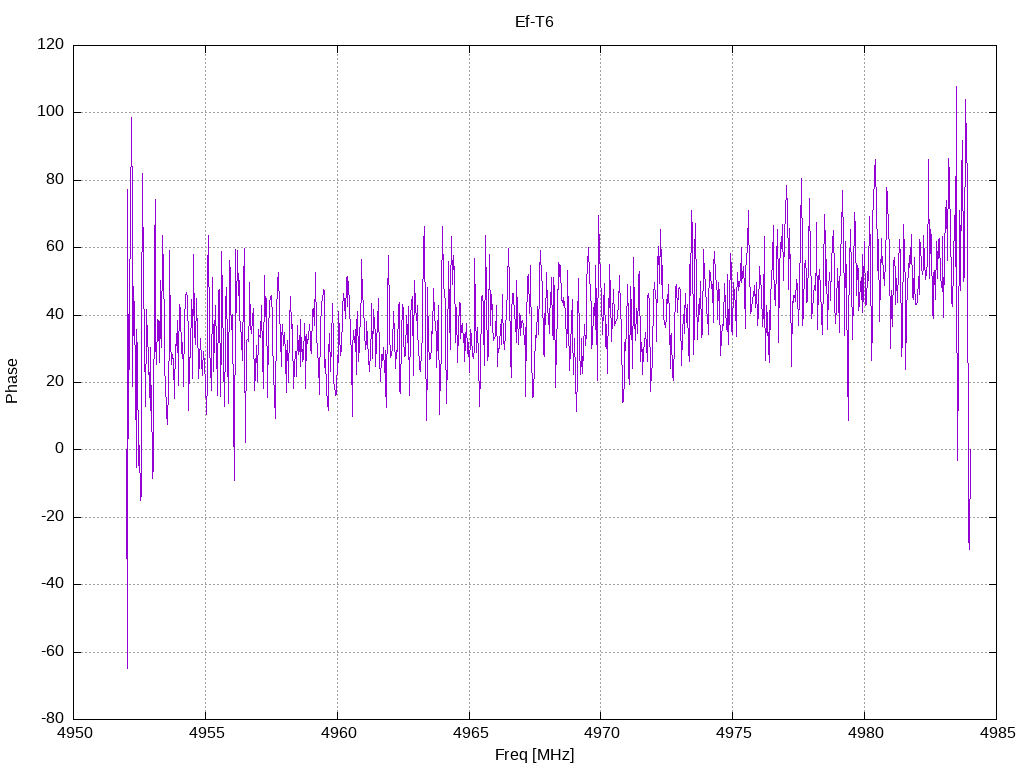This screenshot has width=1024, height=768.
Task: Click the highest peak near 108 phase
Action: tap(956, 88)
